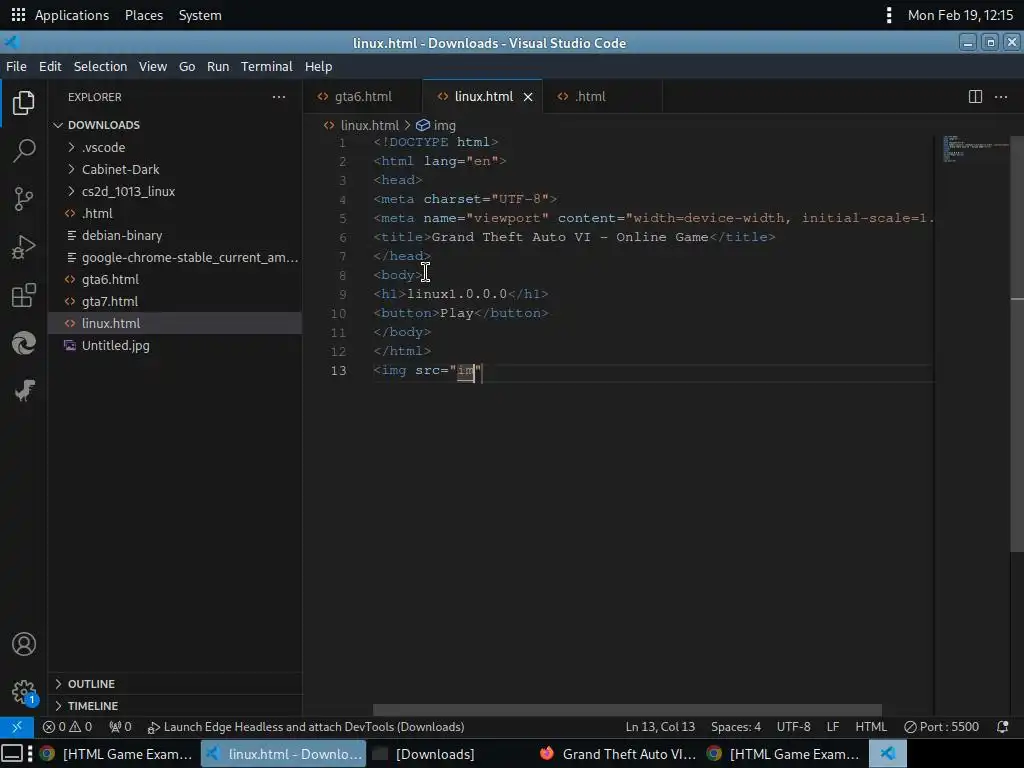Open google-chrome-stable_current_am... file

(175, 257)
